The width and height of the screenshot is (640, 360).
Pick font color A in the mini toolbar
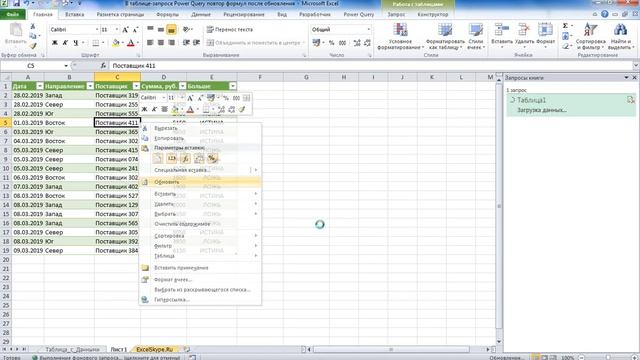point(190,109)
